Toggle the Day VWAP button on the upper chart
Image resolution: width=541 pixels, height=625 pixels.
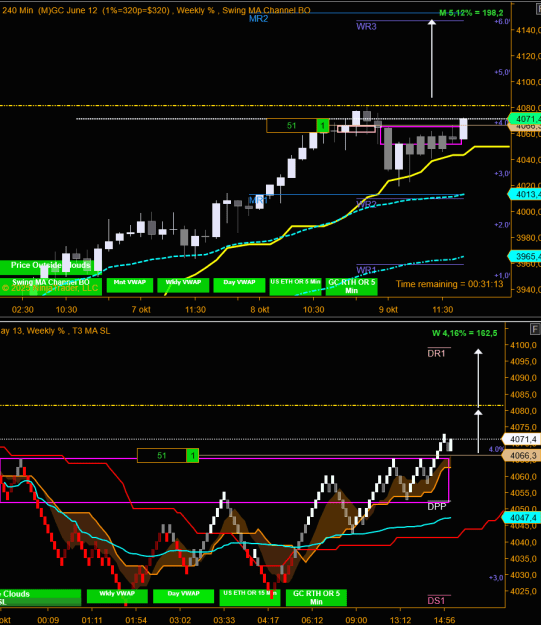tap(239, 285)
